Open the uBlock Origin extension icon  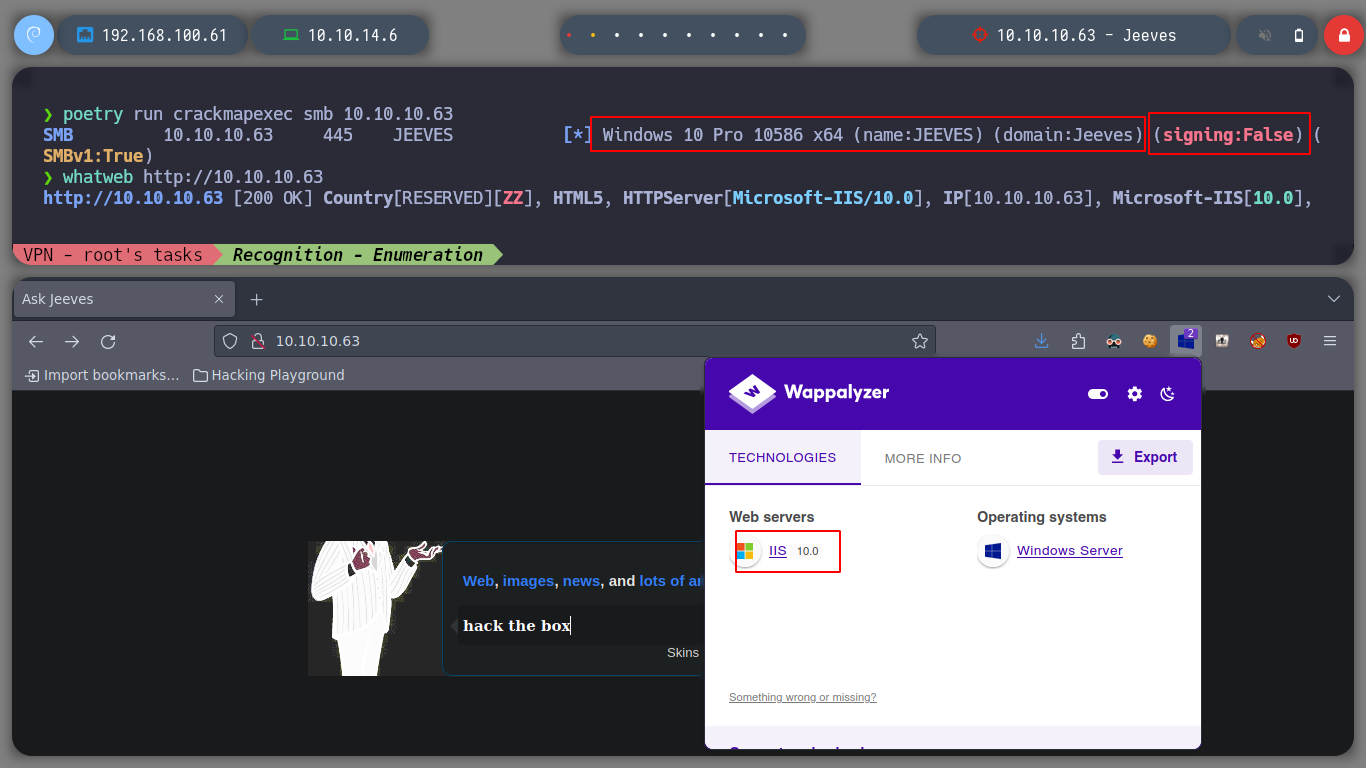tap(1294, 341)
